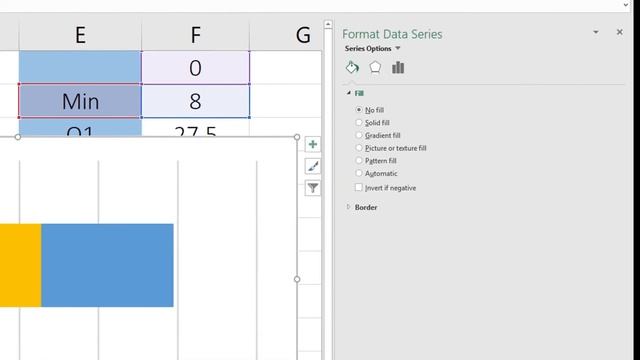The image size is (640, 360).
Task: Open the Effects pentagon tab icon
Action: pos(375,67)
